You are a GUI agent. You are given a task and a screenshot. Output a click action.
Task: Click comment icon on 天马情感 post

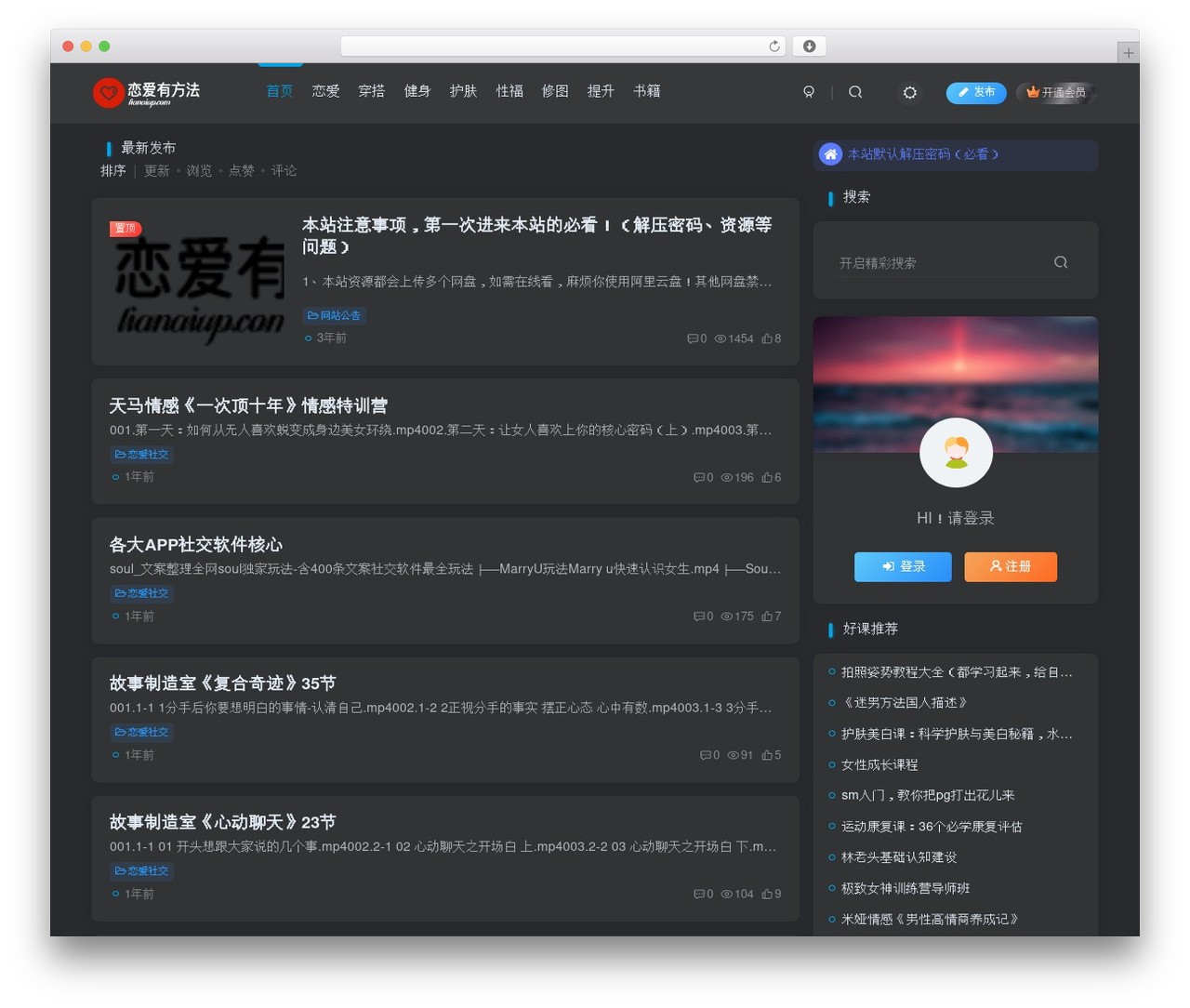pyautogui.click(x=699, y=477)
